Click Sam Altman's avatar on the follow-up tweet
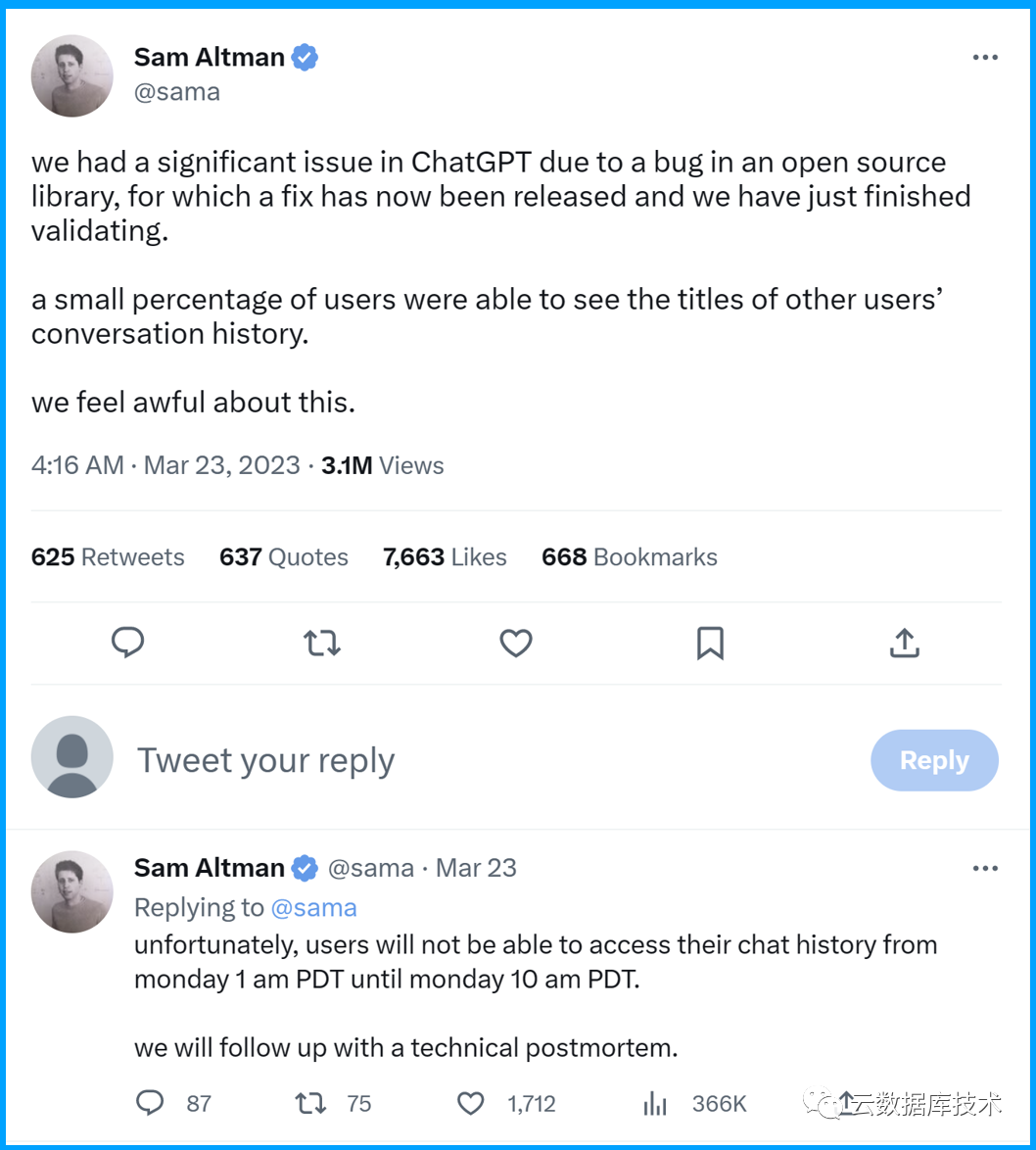Viewport: 1036px width, 1150px height. pyautogui.click(x=72, y=890)
